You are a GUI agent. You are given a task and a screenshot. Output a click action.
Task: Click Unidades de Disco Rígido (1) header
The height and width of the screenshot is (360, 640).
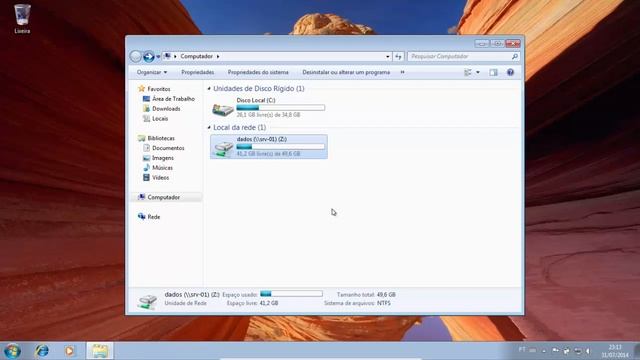pos(259,89)
